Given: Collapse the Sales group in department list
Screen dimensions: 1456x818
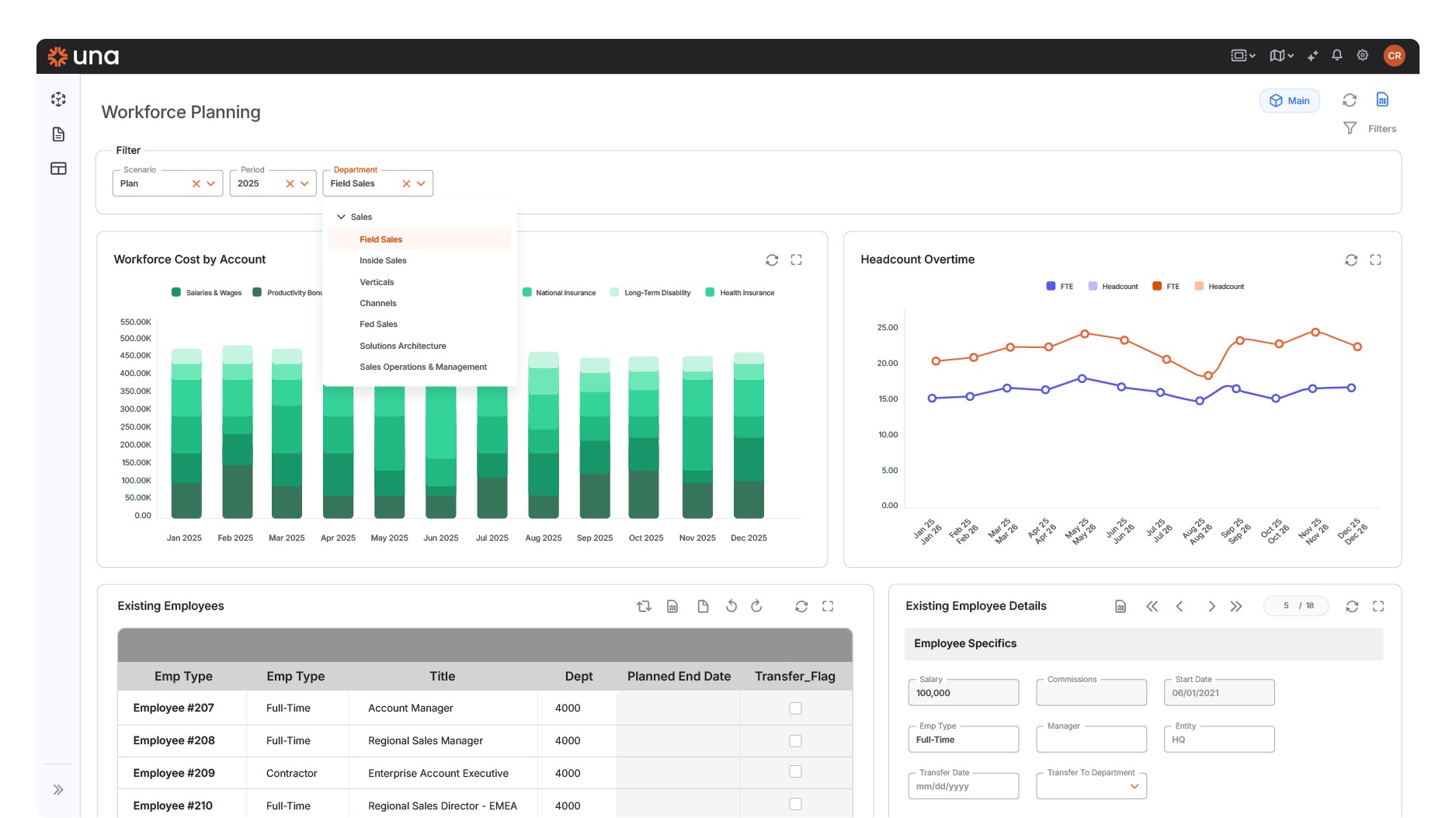Looking at the screenshot, I should tap(341, 217).
